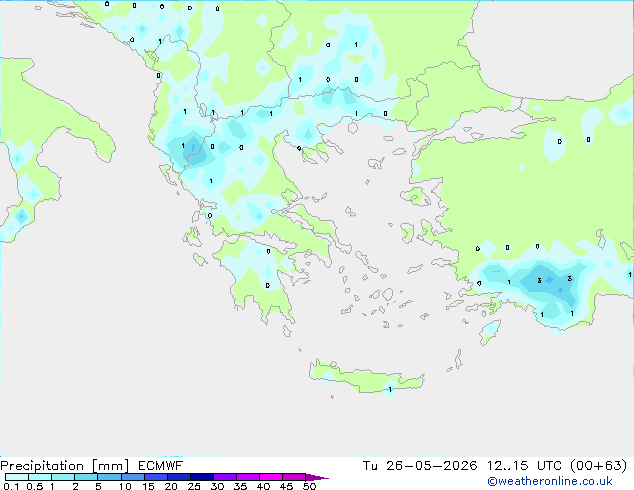Click the '[mm]' unit label
634x490 pixels.
(111, 466)
